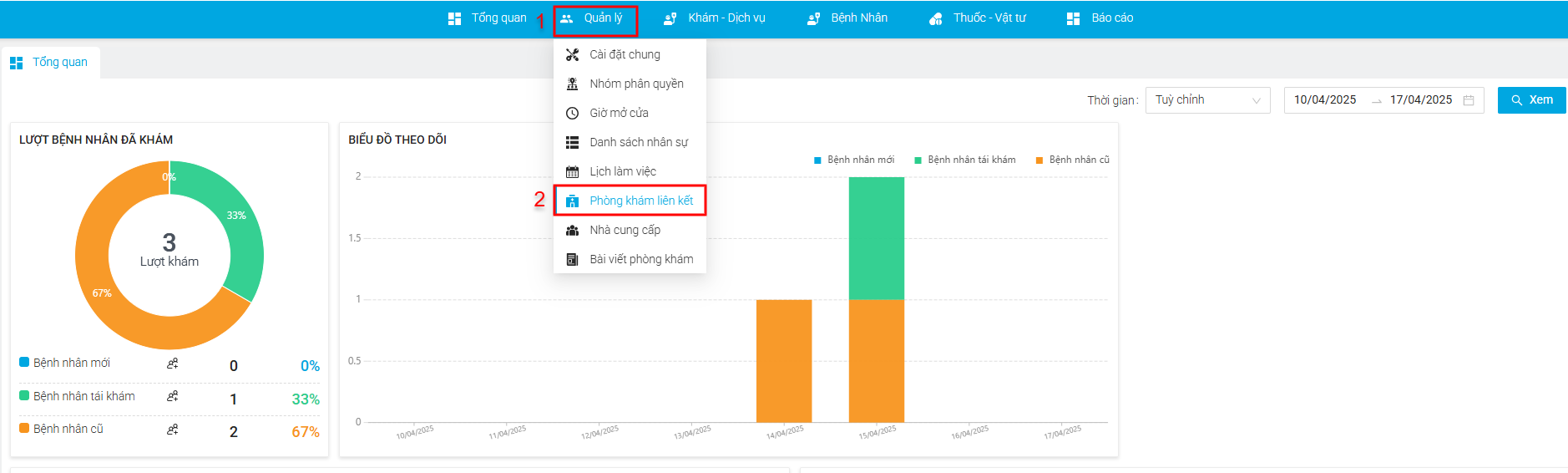Image resolution: width=1568 pixels, height=473 pixels.
Task: Click the Cài đặt chung tools icon
Action: tap(572, 54)
